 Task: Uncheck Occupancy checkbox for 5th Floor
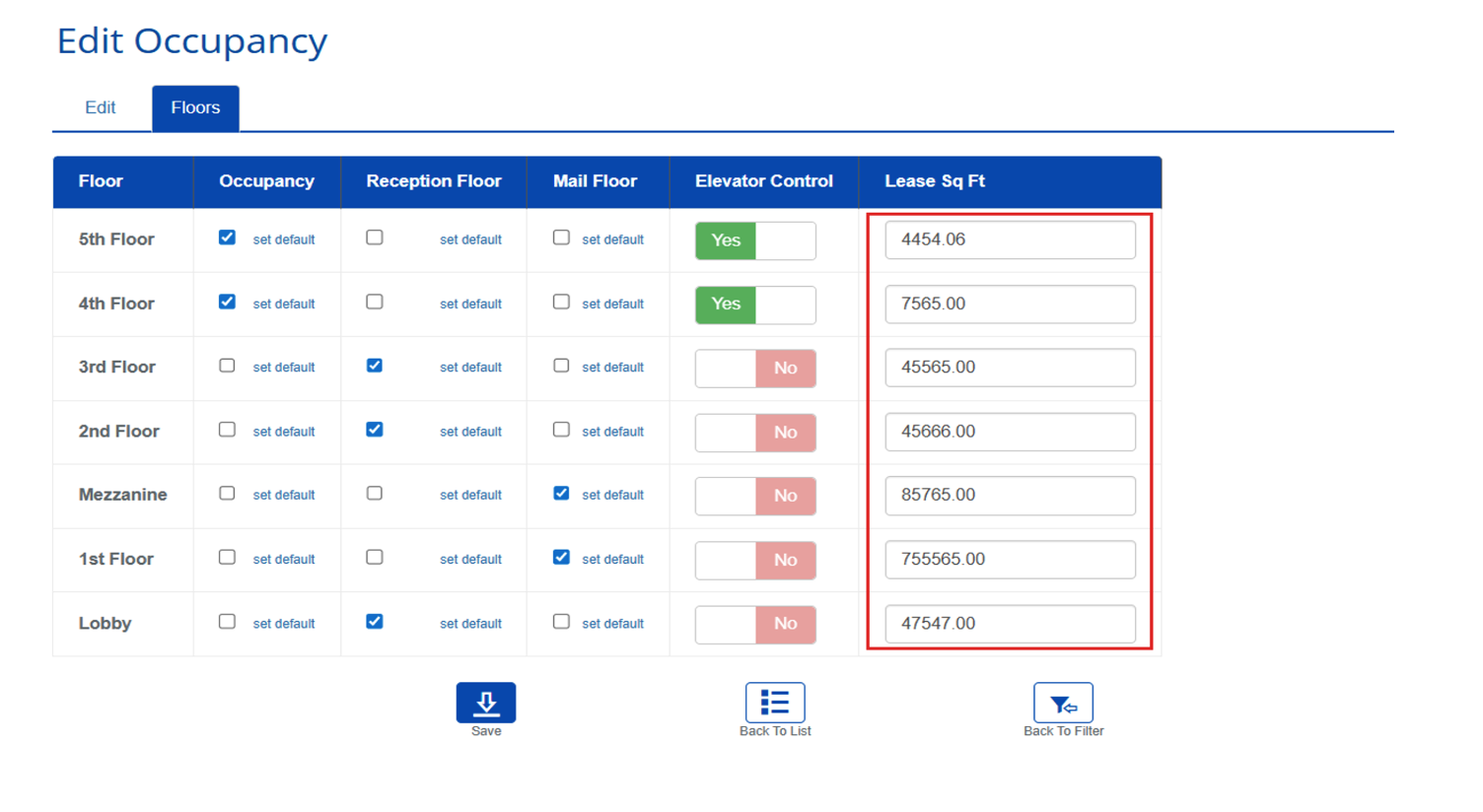[227, 237]
